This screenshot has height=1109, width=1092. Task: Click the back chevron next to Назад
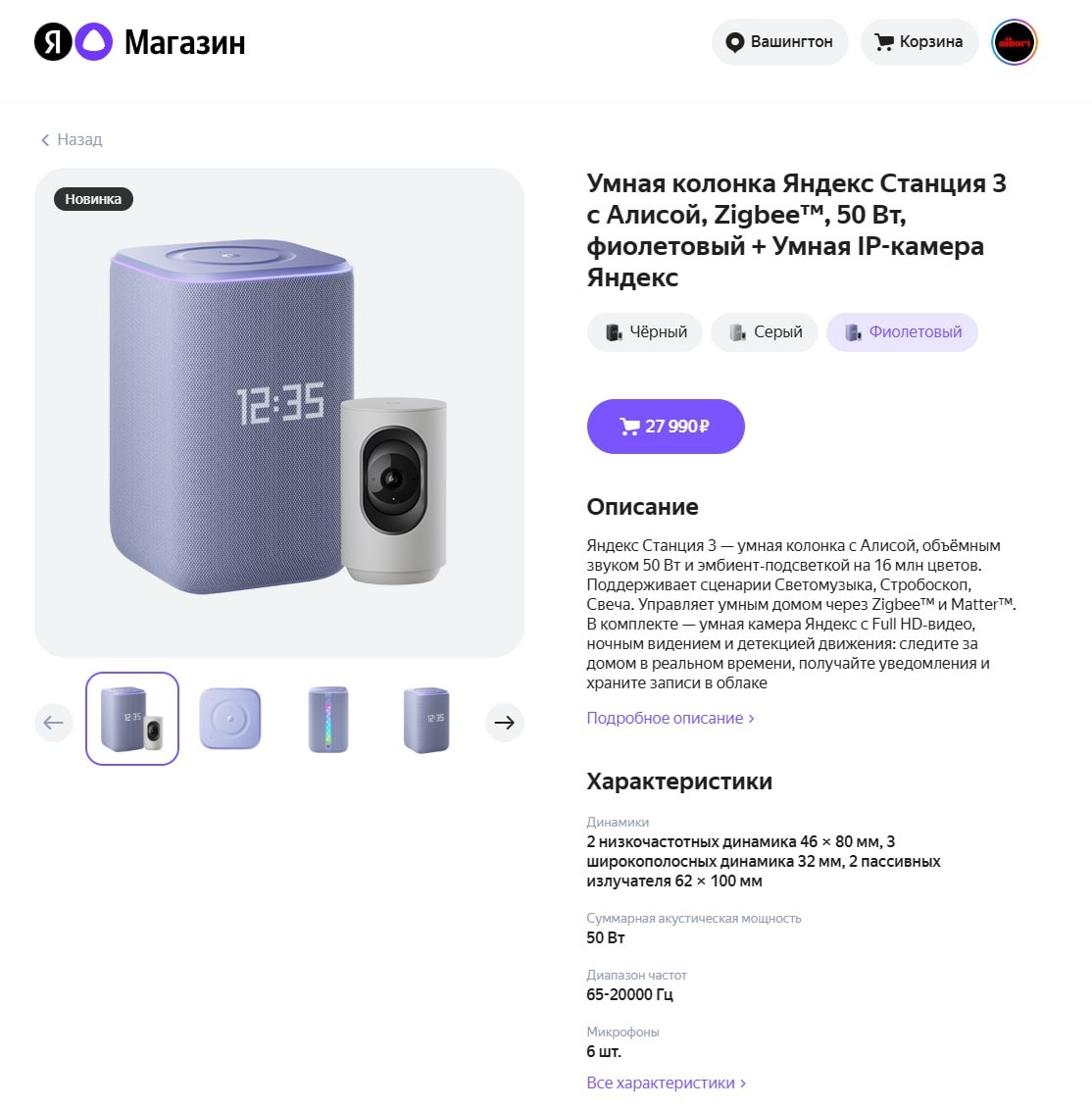coord(45,140)
